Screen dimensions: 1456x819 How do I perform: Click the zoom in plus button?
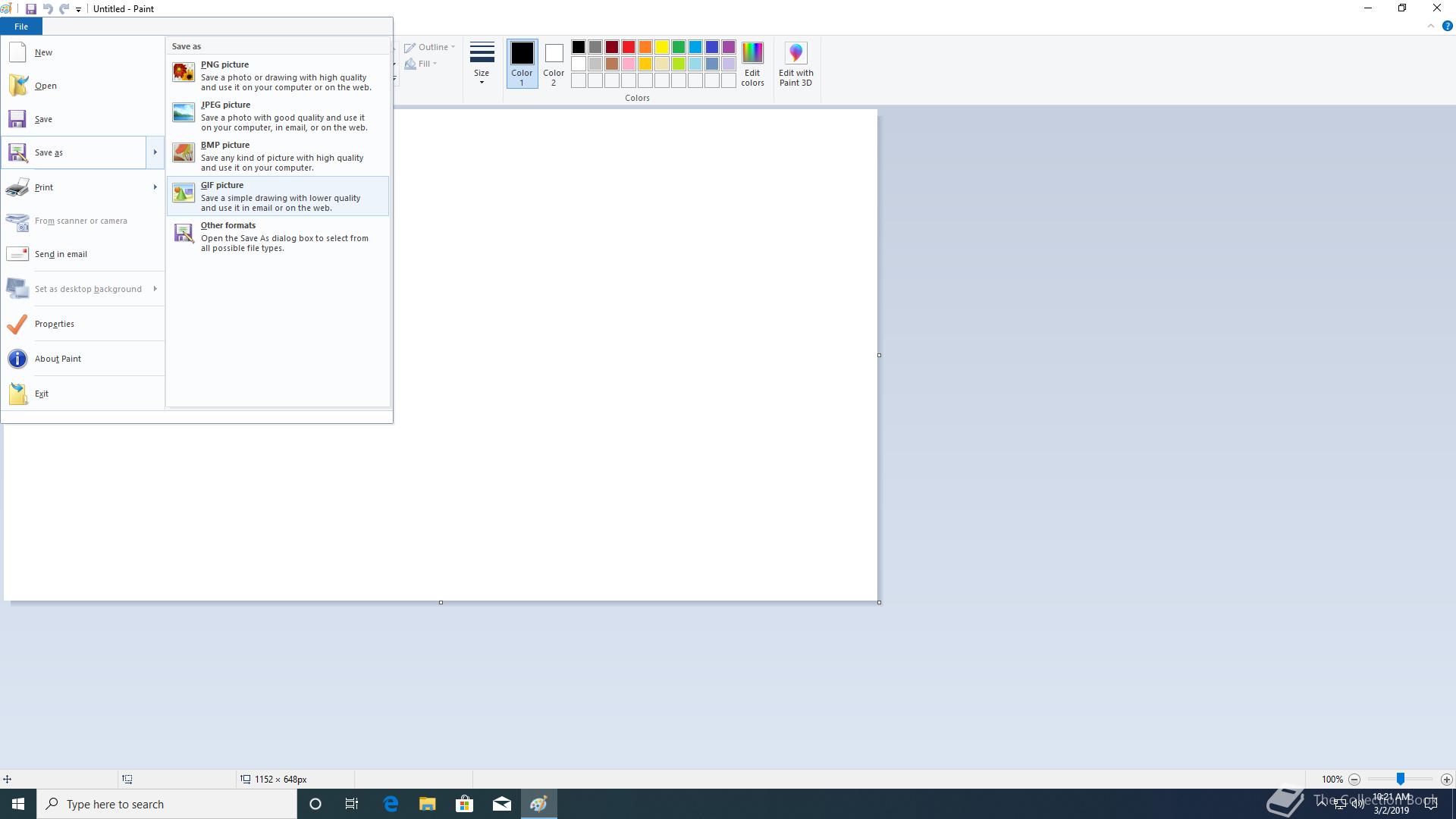click(1446, 780)
